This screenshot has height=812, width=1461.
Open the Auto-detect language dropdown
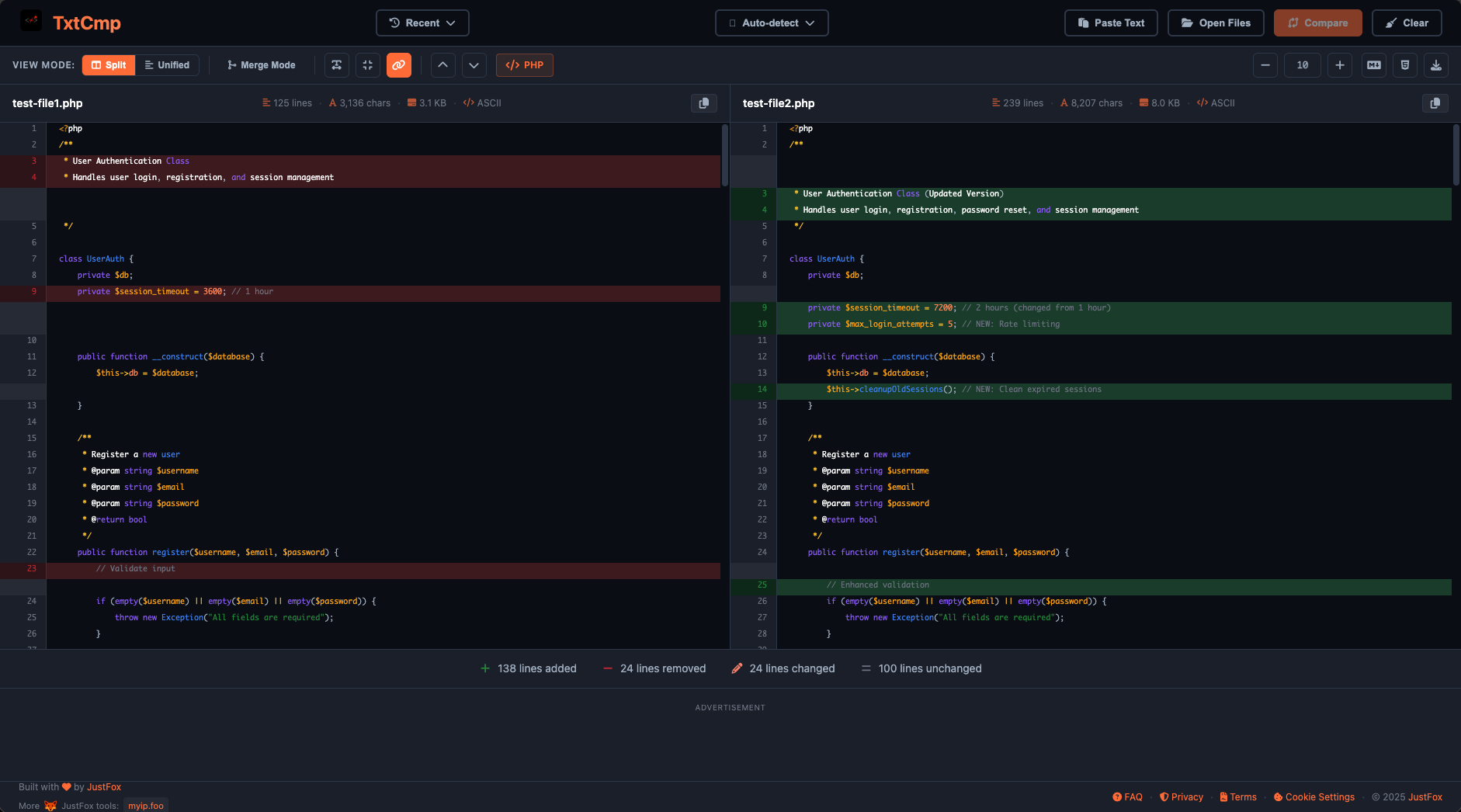click(x=771, y=23)
